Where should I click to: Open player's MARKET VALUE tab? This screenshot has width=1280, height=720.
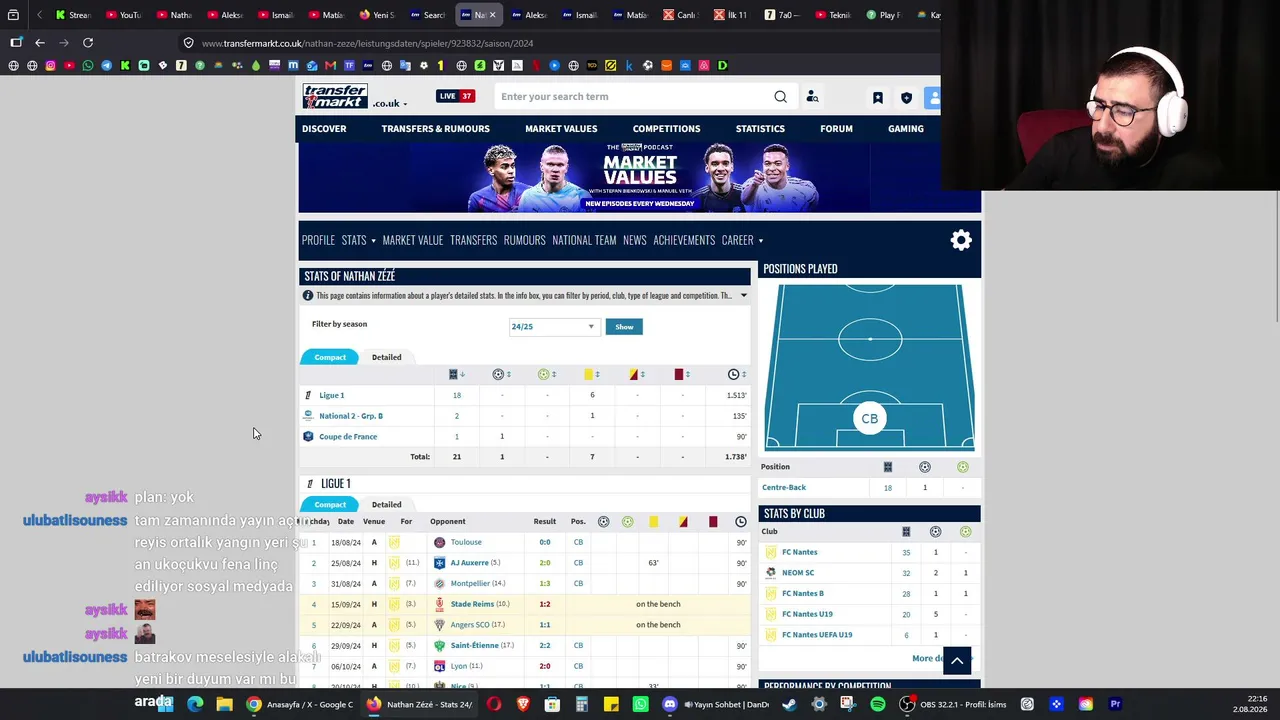pyautogui.click(x=412, y=240)
